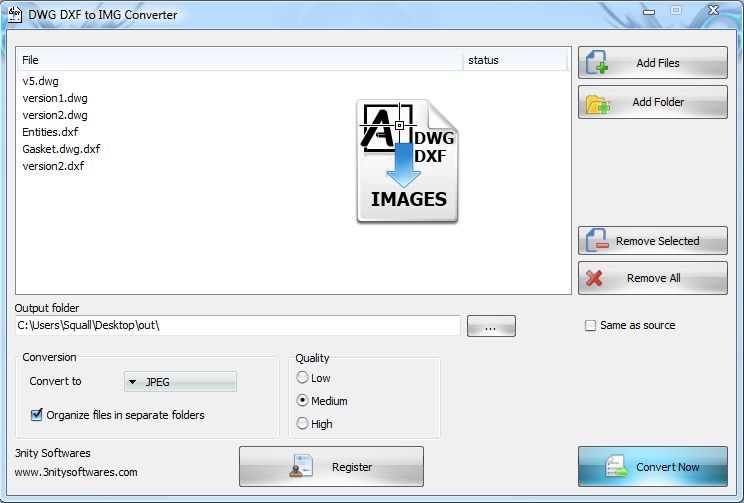Click the Register user icon
The height and width of the screenshot is (503, 744).
click(301, 467)
